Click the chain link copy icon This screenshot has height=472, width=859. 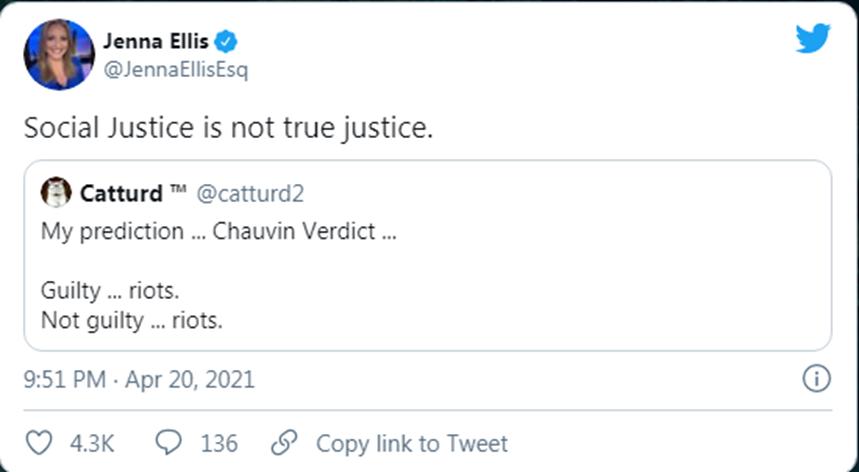(x=285, y=443)
